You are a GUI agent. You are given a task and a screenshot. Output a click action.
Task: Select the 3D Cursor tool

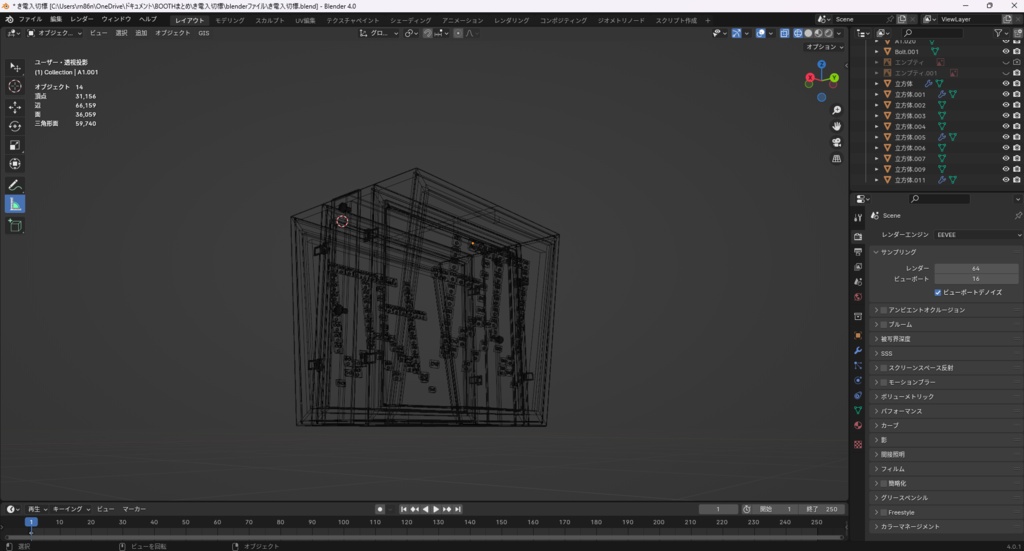(15, 86)
